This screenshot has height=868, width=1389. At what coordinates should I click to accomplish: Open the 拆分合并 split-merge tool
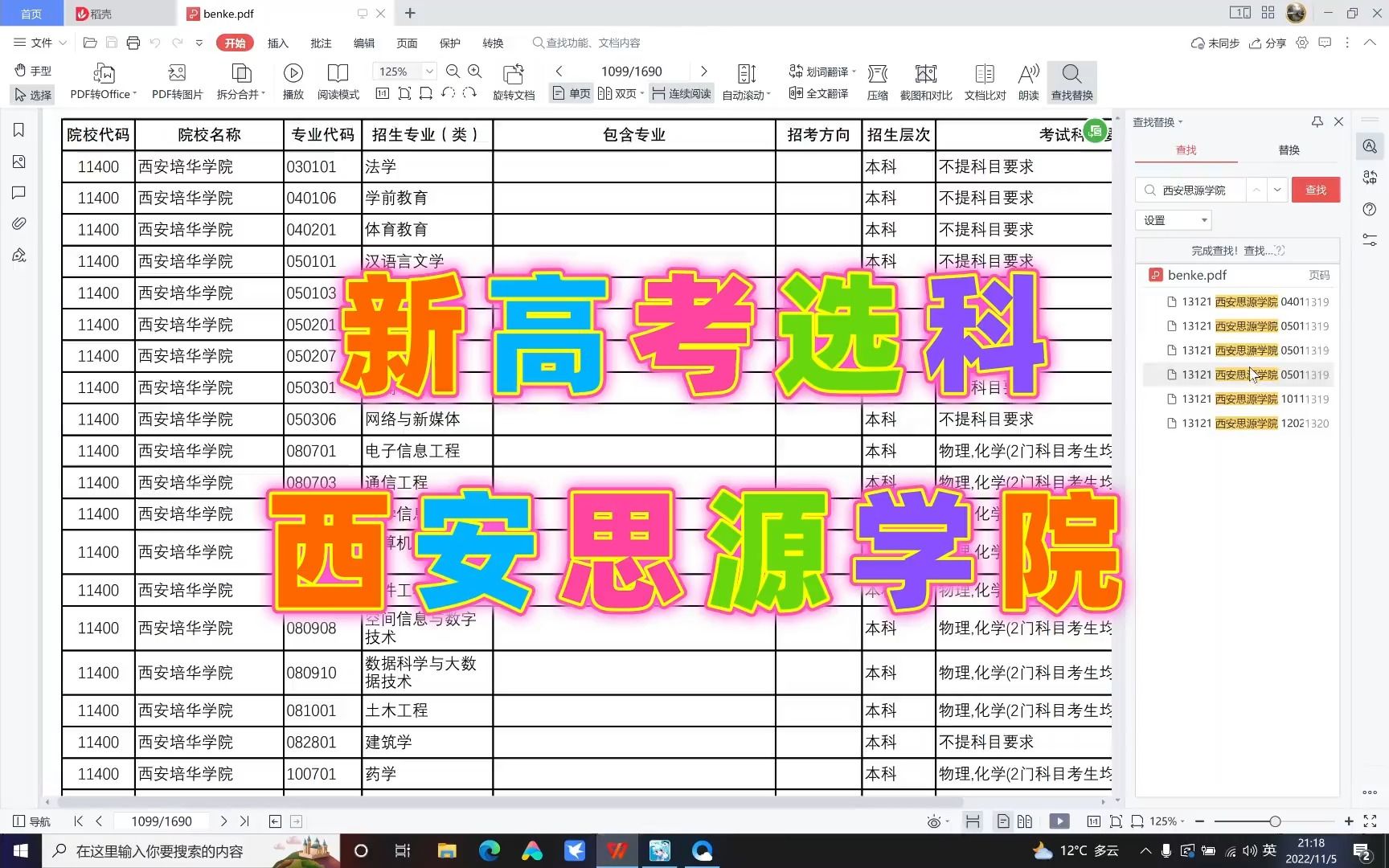[x=240, y=82]
